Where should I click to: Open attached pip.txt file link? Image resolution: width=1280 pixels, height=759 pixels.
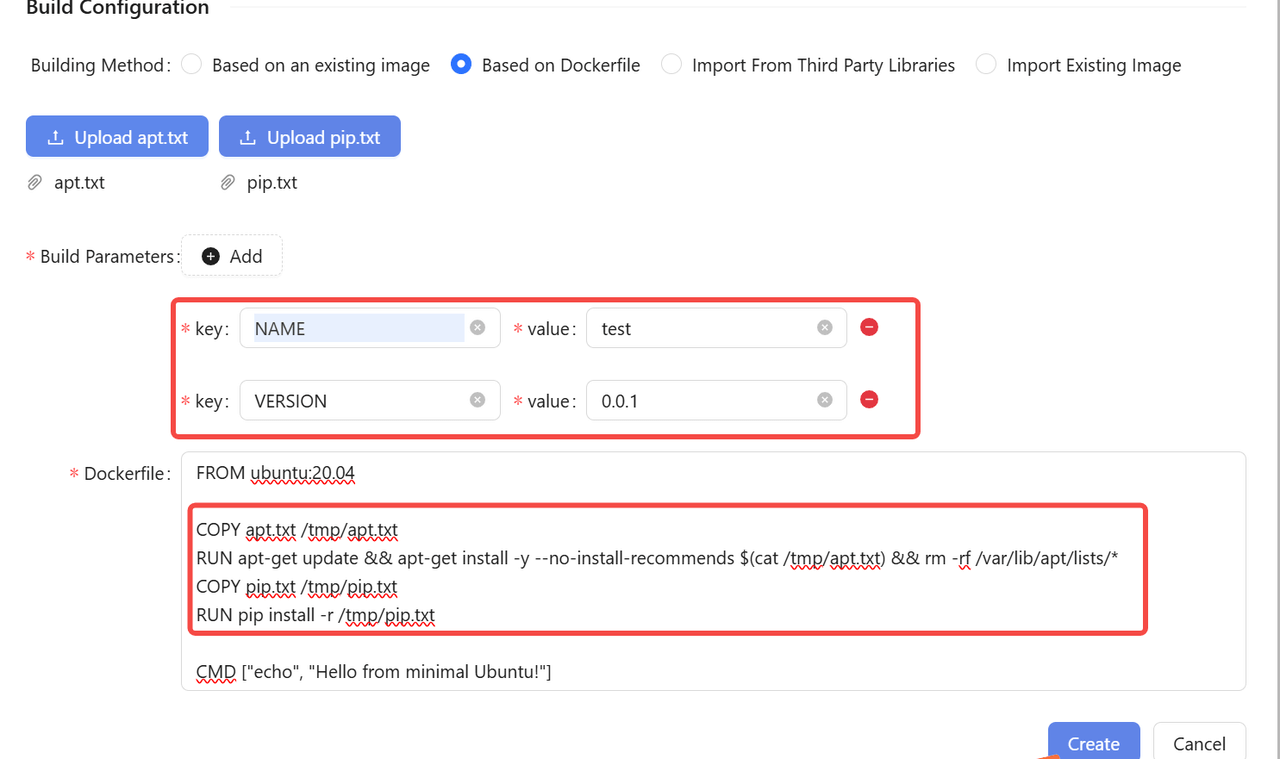tap(272, 183)
